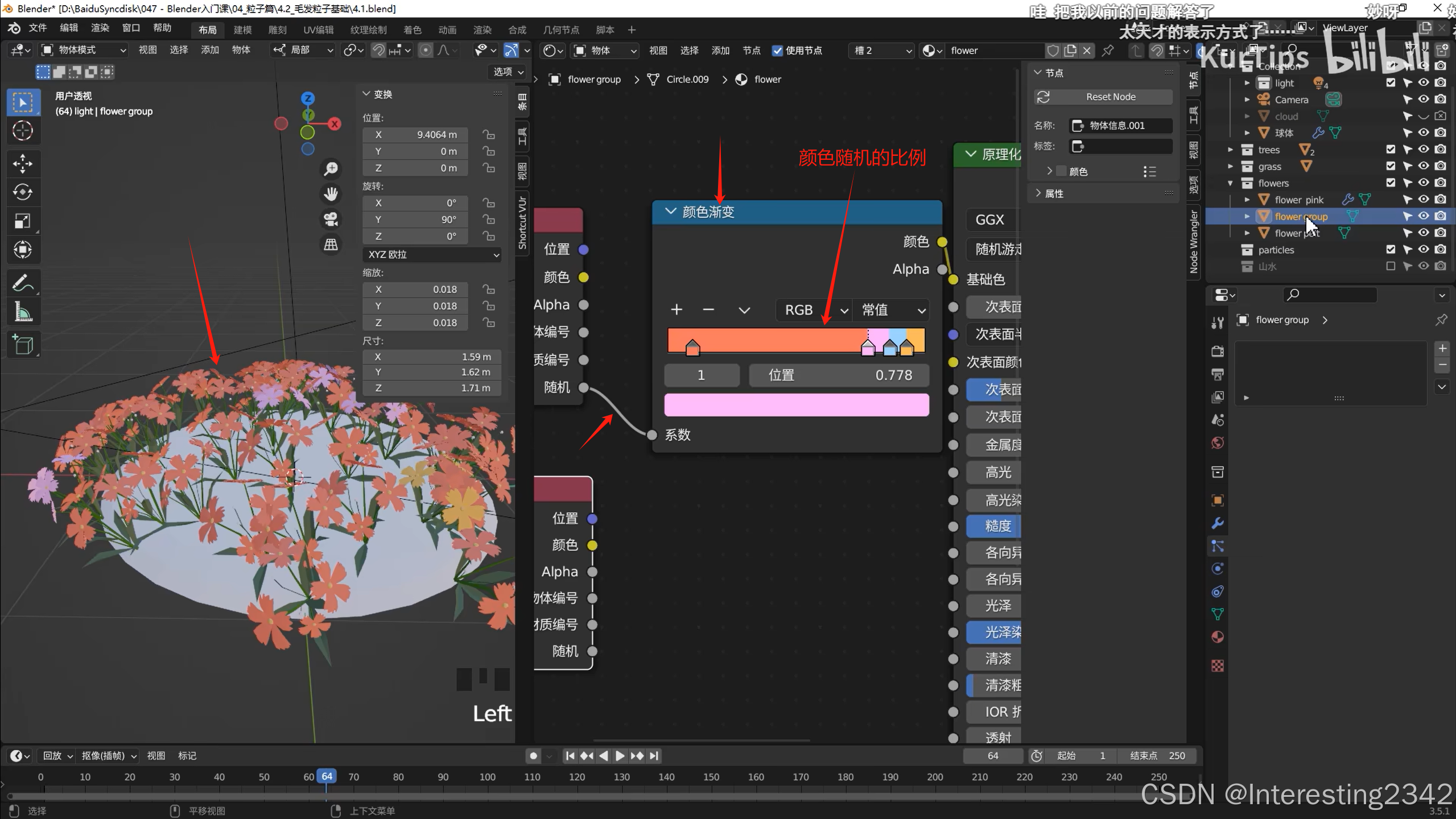Select the Annotate pencil tool
Viewport: 1456px width, 819px height.
(x=22, y=283)
